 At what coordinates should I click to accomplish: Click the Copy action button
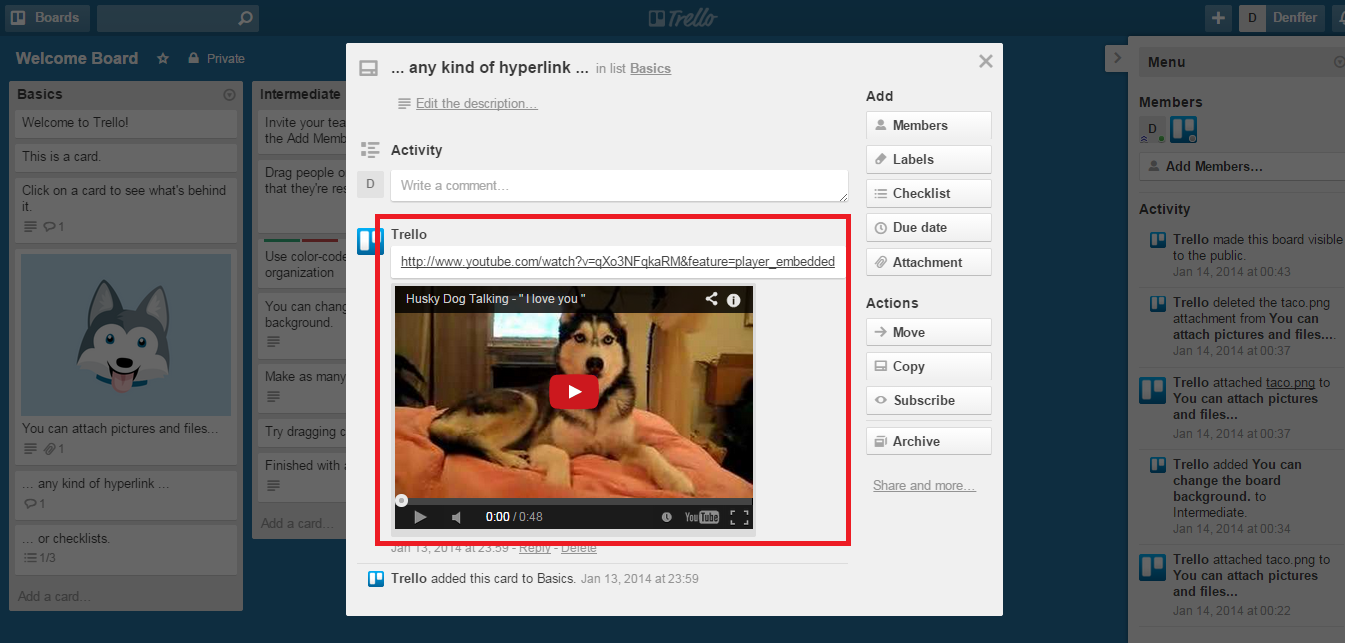929,366
